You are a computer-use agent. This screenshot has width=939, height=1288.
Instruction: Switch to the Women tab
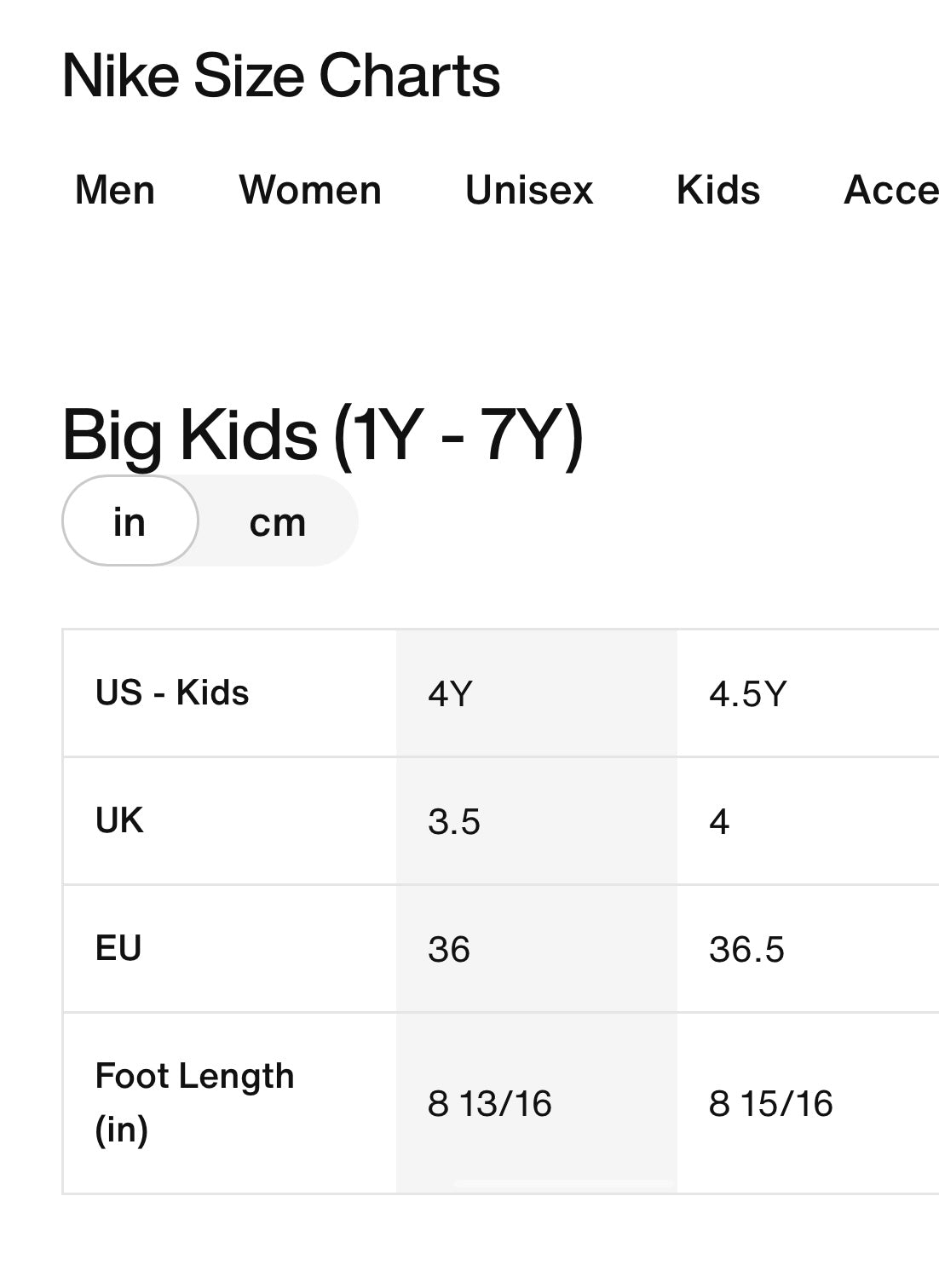click(310, 190)
